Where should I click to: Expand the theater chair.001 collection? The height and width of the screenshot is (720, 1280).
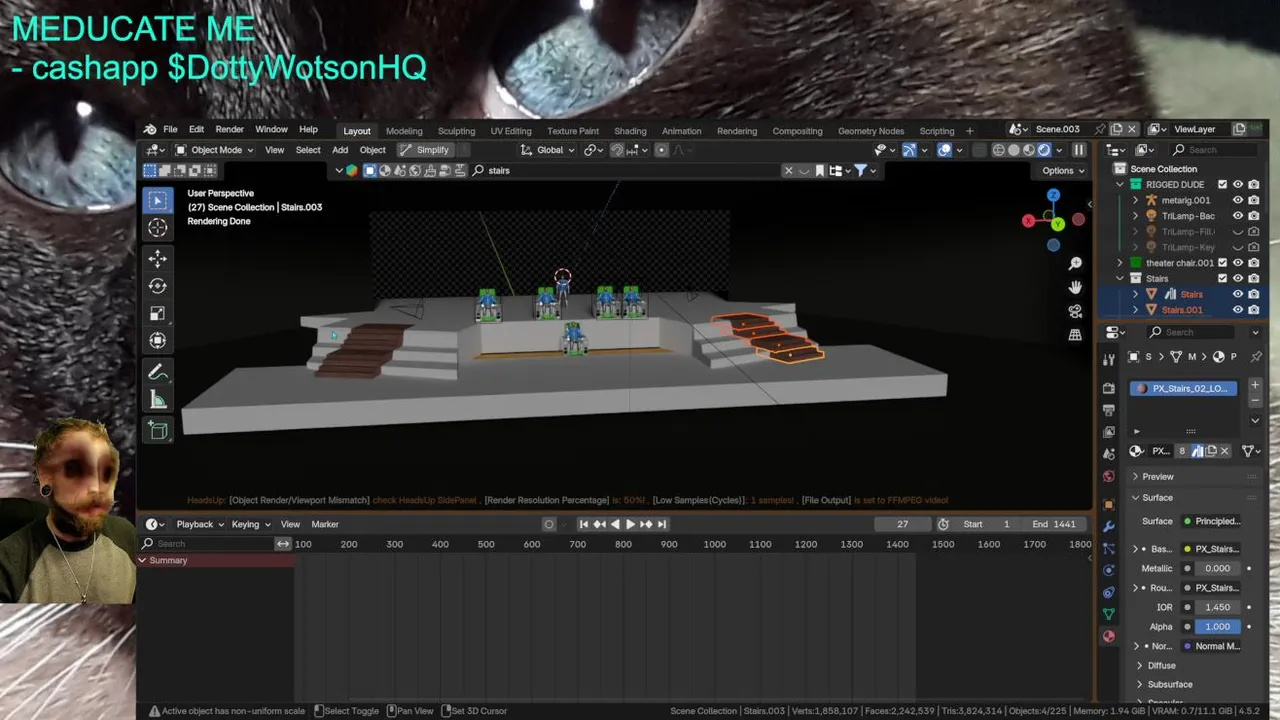(x=1120, y=263)
